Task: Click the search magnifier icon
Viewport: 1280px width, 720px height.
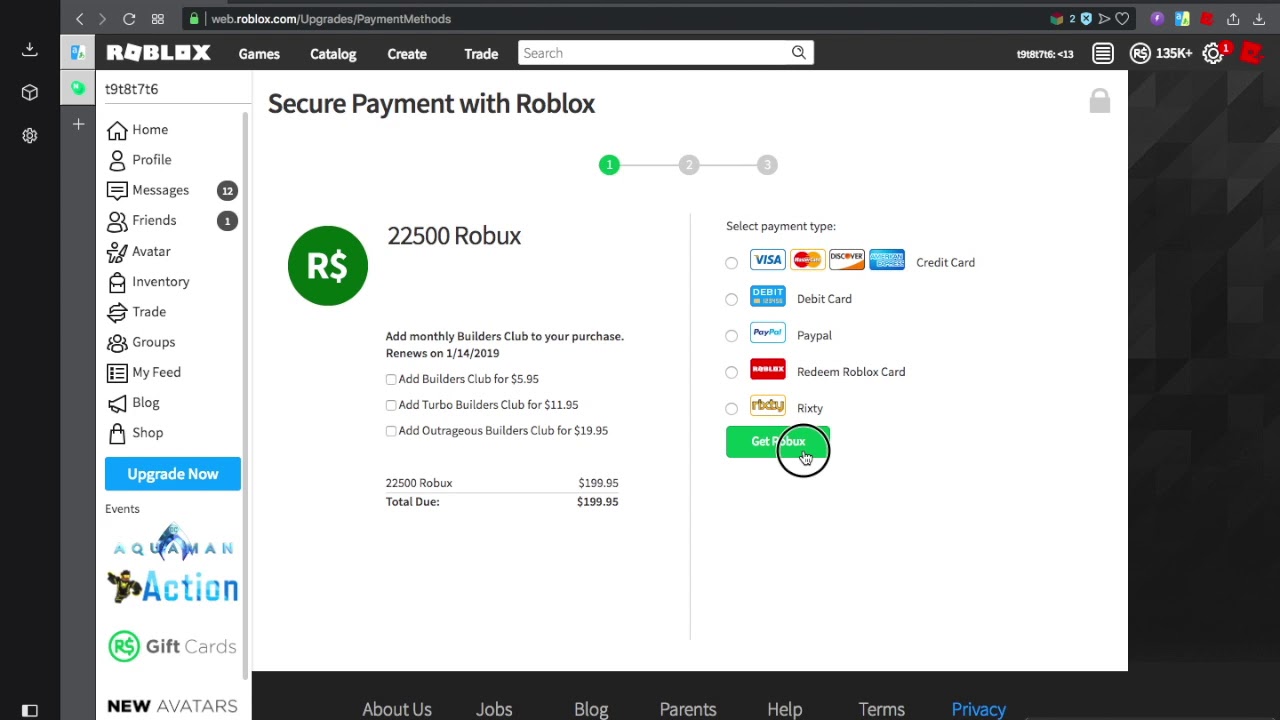Action: click(x=798, y=53)
